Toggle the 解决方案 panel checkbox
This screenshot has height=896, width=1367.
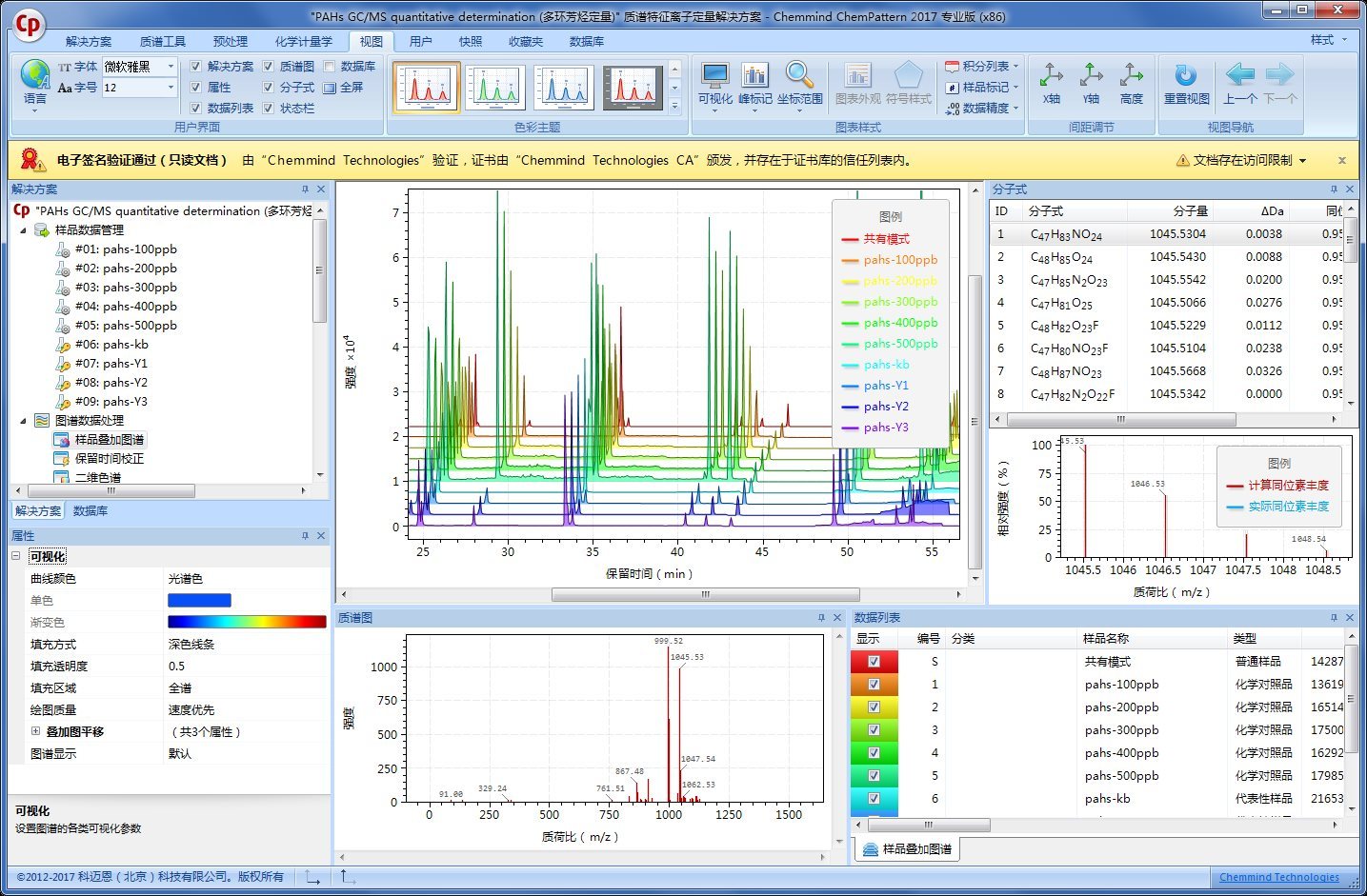pyautogui.click(x=195, y=67)
